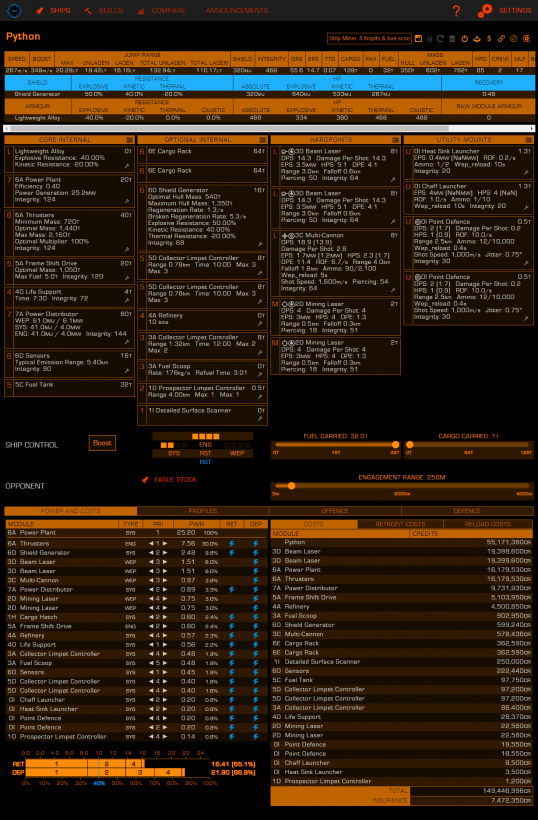This screenshot has width=538, height=820.
Task: Click the Coriolis logo icon
Action: click(14, 10)
